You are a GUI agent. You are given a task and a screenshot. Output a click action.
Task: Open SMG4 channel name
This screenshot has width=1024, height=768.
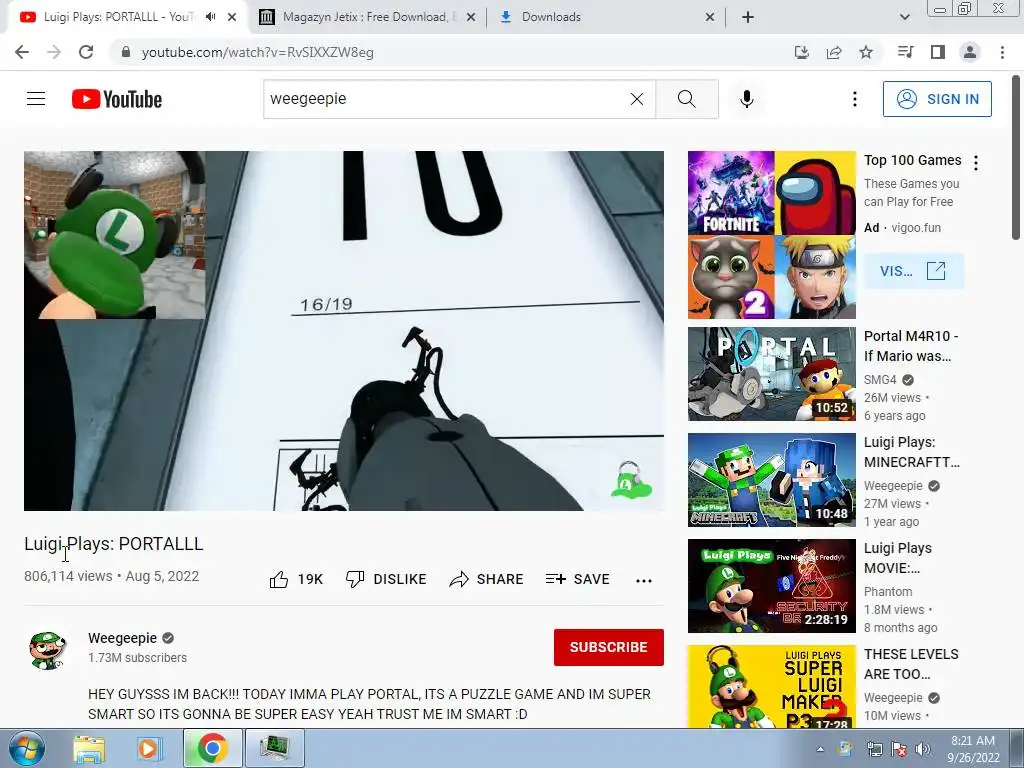(x=880, y=379)
